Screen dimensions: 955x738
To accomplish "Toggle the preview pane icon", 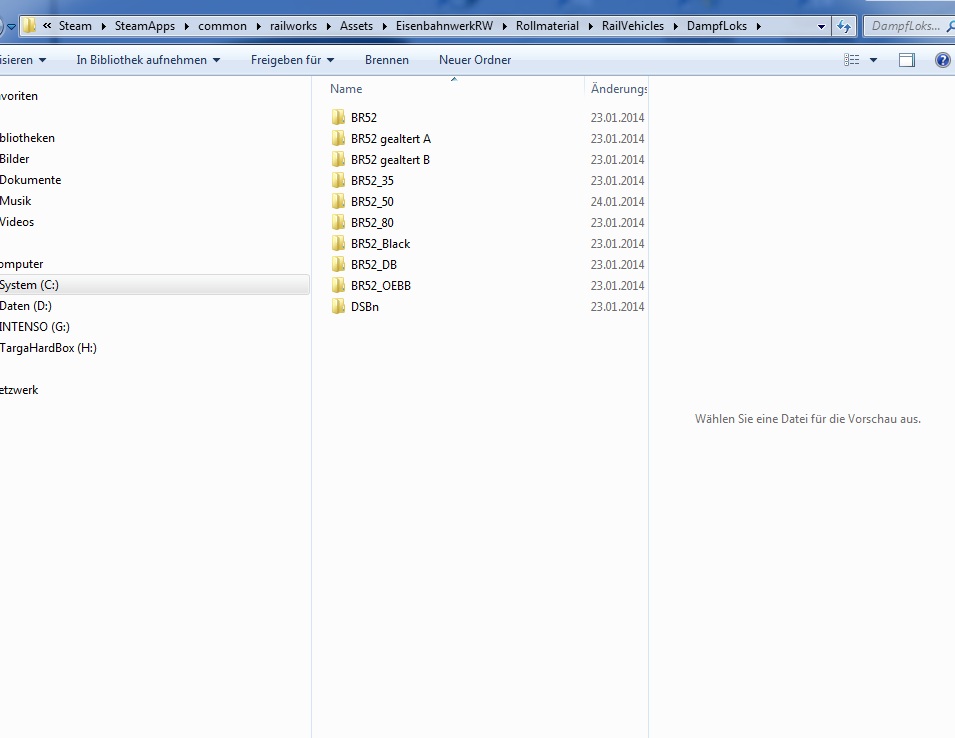I will point(907,60).
